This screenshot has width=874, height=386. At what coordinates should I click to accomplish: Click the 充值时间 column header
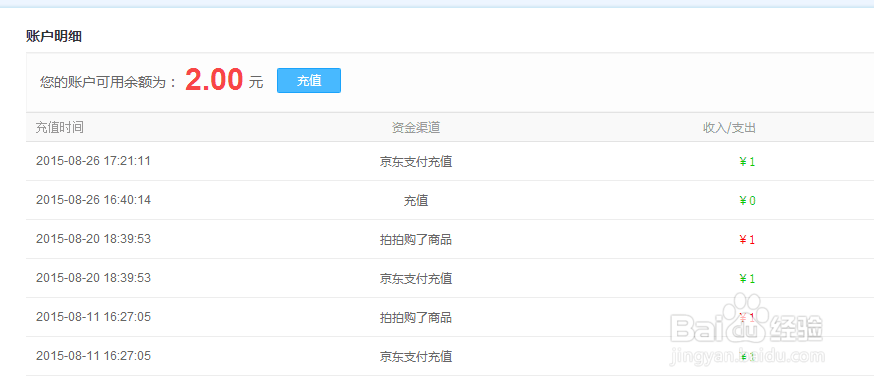point(60,128)
